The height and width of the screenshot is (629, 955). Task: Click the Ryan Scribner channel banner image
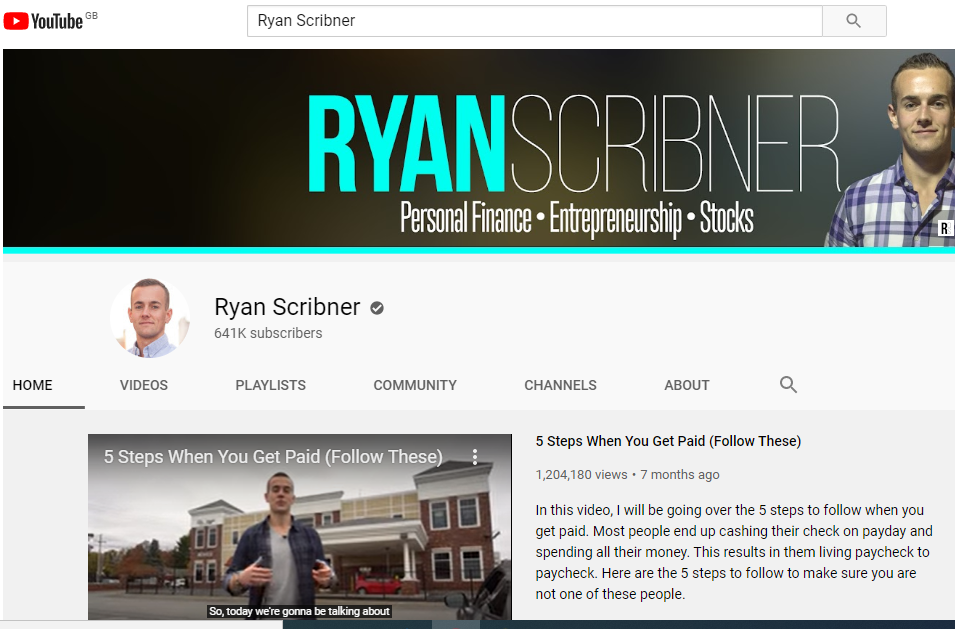(479, 148)
